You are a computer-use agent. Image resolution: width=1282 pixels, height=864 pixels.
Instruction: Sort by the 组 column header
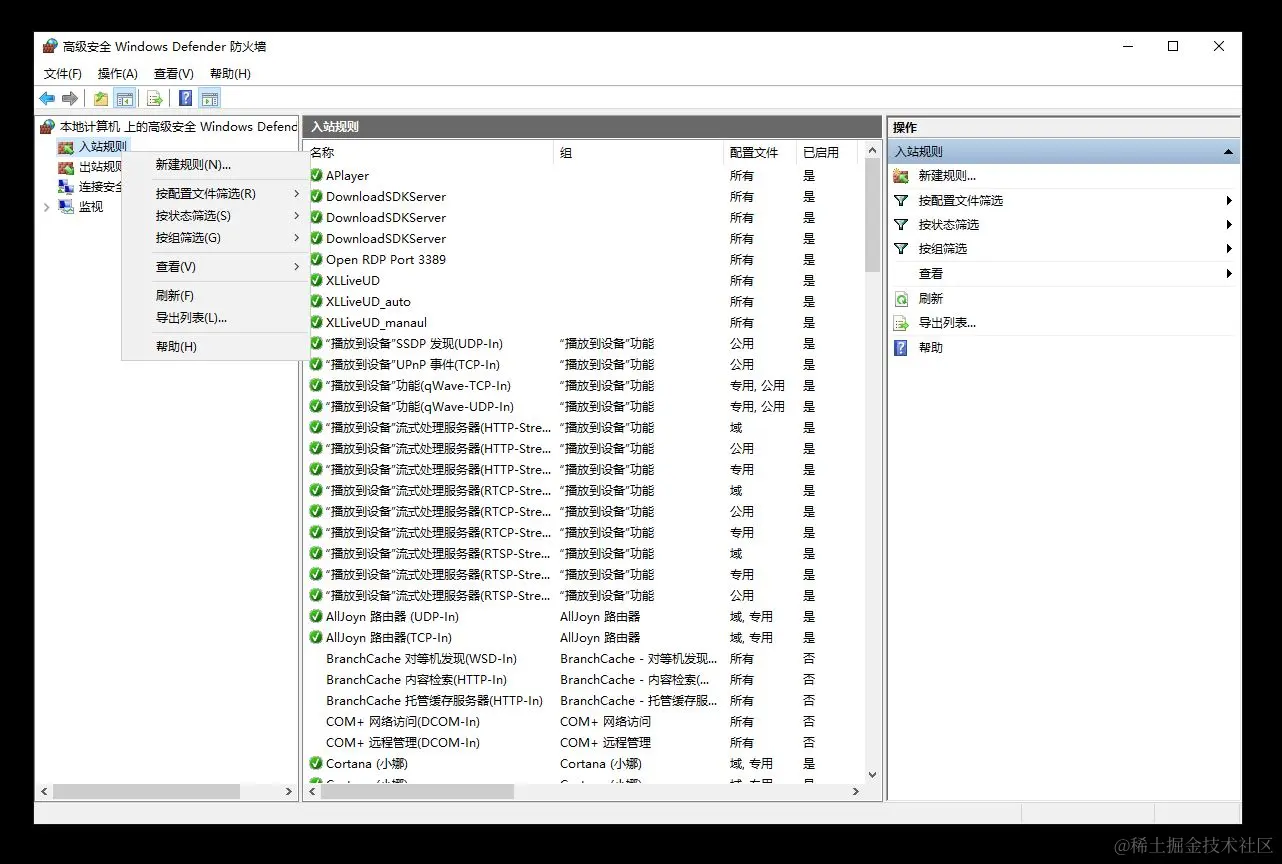[x=638, y=152]
